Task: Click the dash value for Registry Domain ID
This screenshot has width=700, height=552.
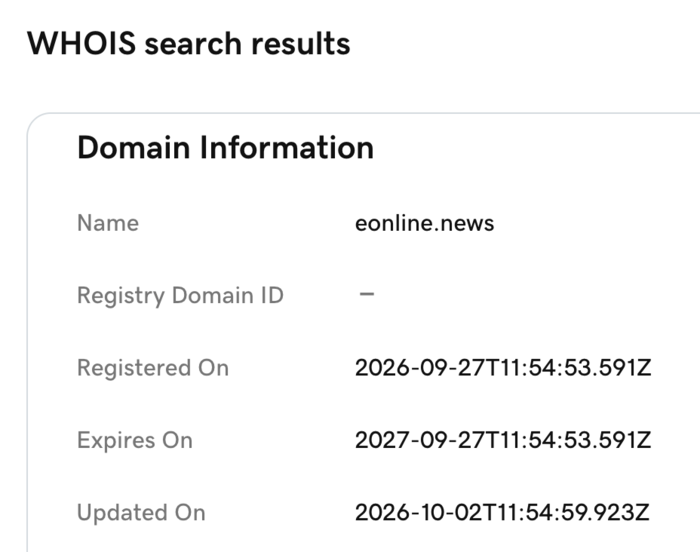Action: pos(367,294)
